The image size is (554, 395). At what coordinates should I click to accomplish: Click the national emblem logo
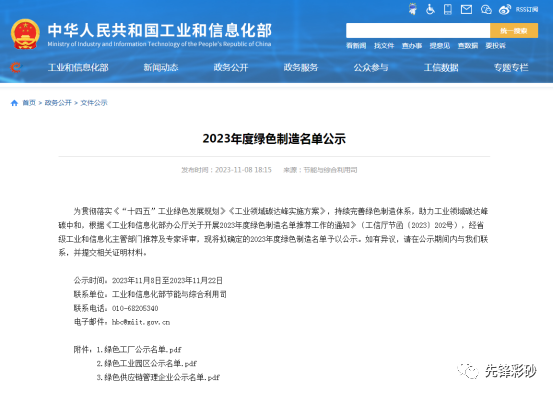click(x=25, y=34)
